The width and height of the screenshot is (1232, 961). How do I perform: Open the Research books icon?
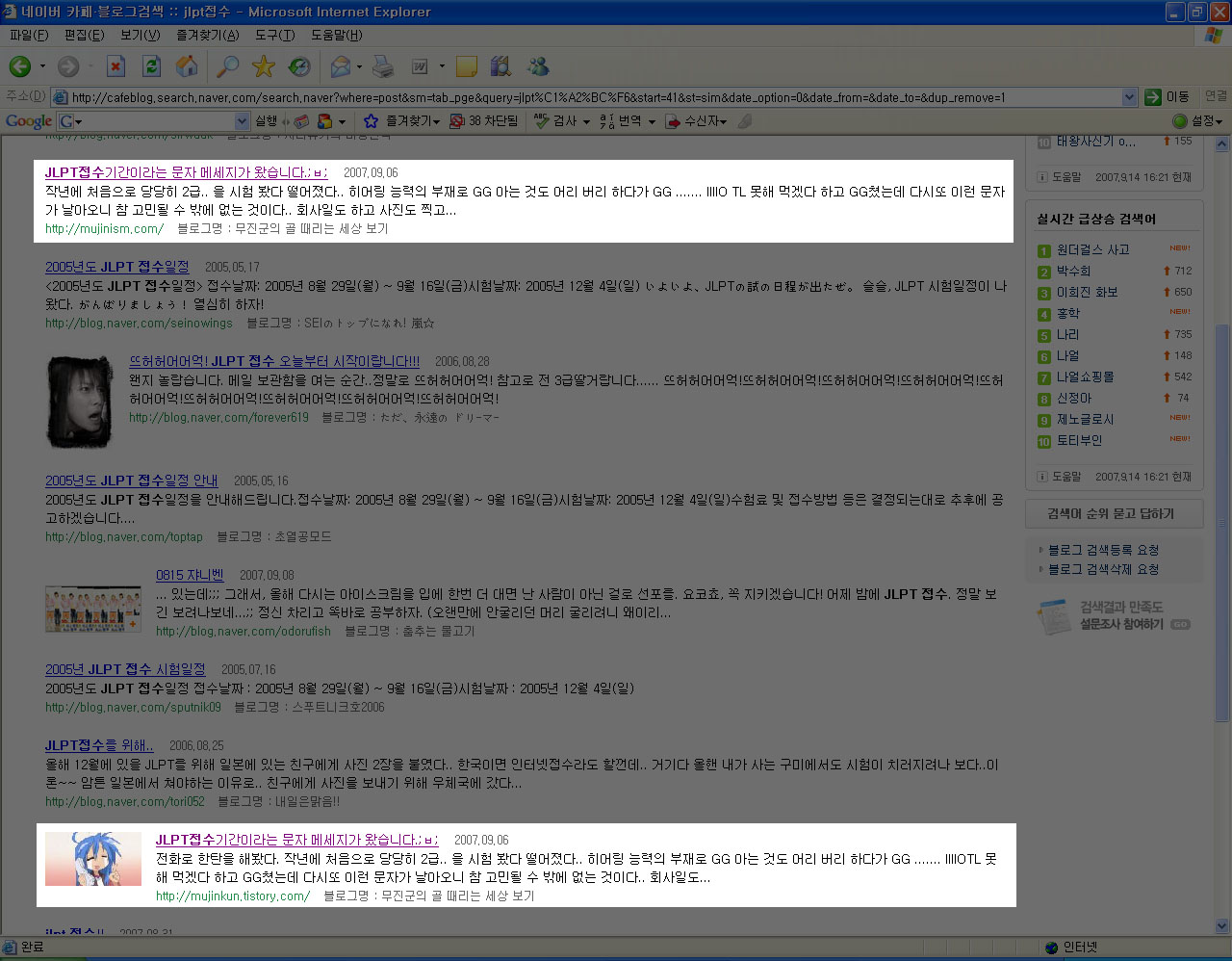coord(500,66)
